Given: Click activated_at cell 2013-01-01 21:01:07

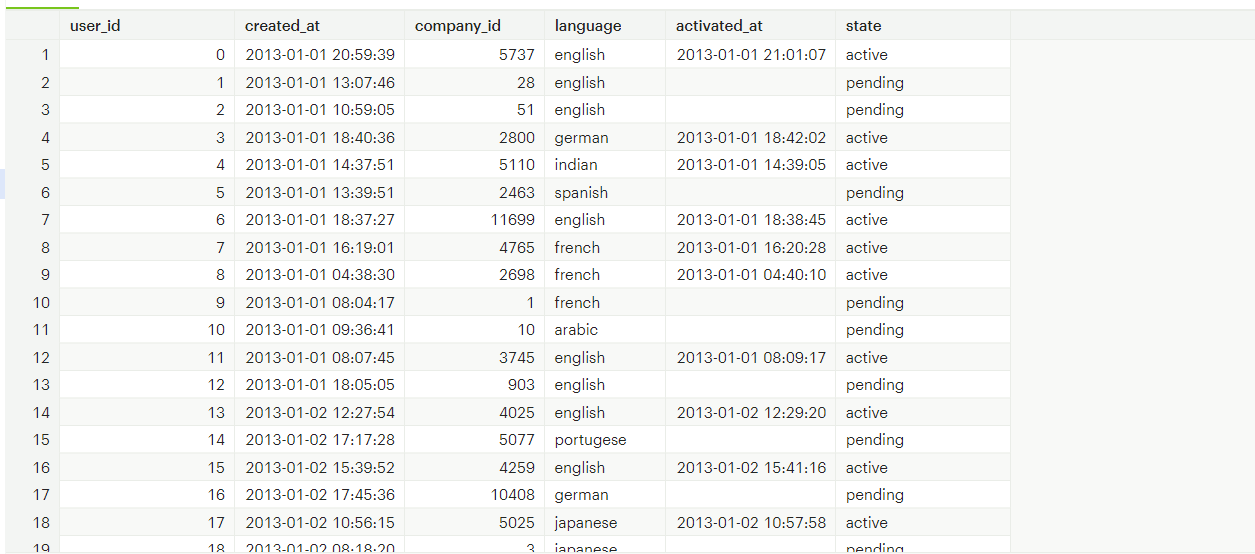Looking at the screenshot, I should pos(751,55).
